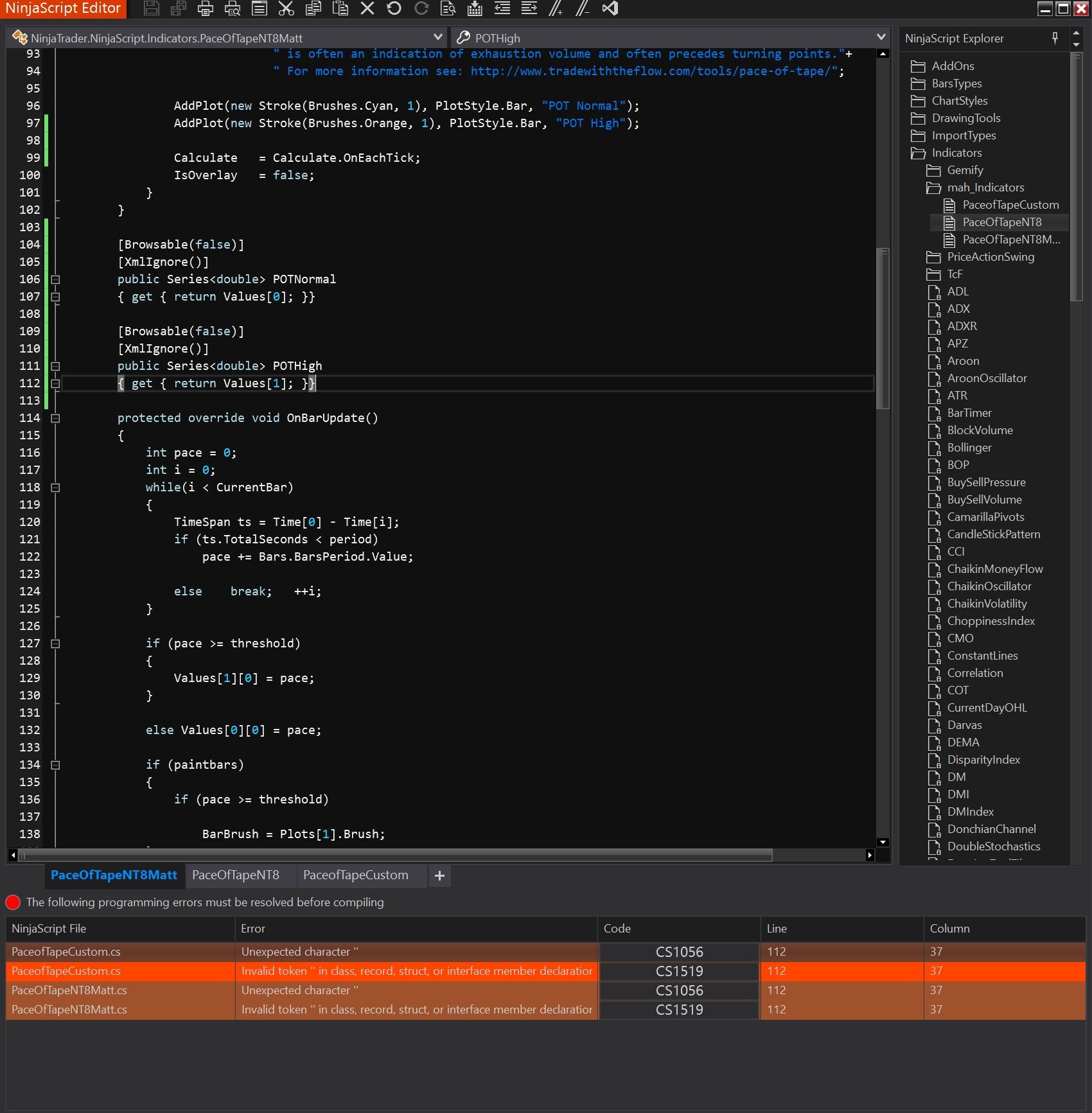Click the AddOns folder icon
Viewport: 1092px width, 1113px height.
(918, 66)
